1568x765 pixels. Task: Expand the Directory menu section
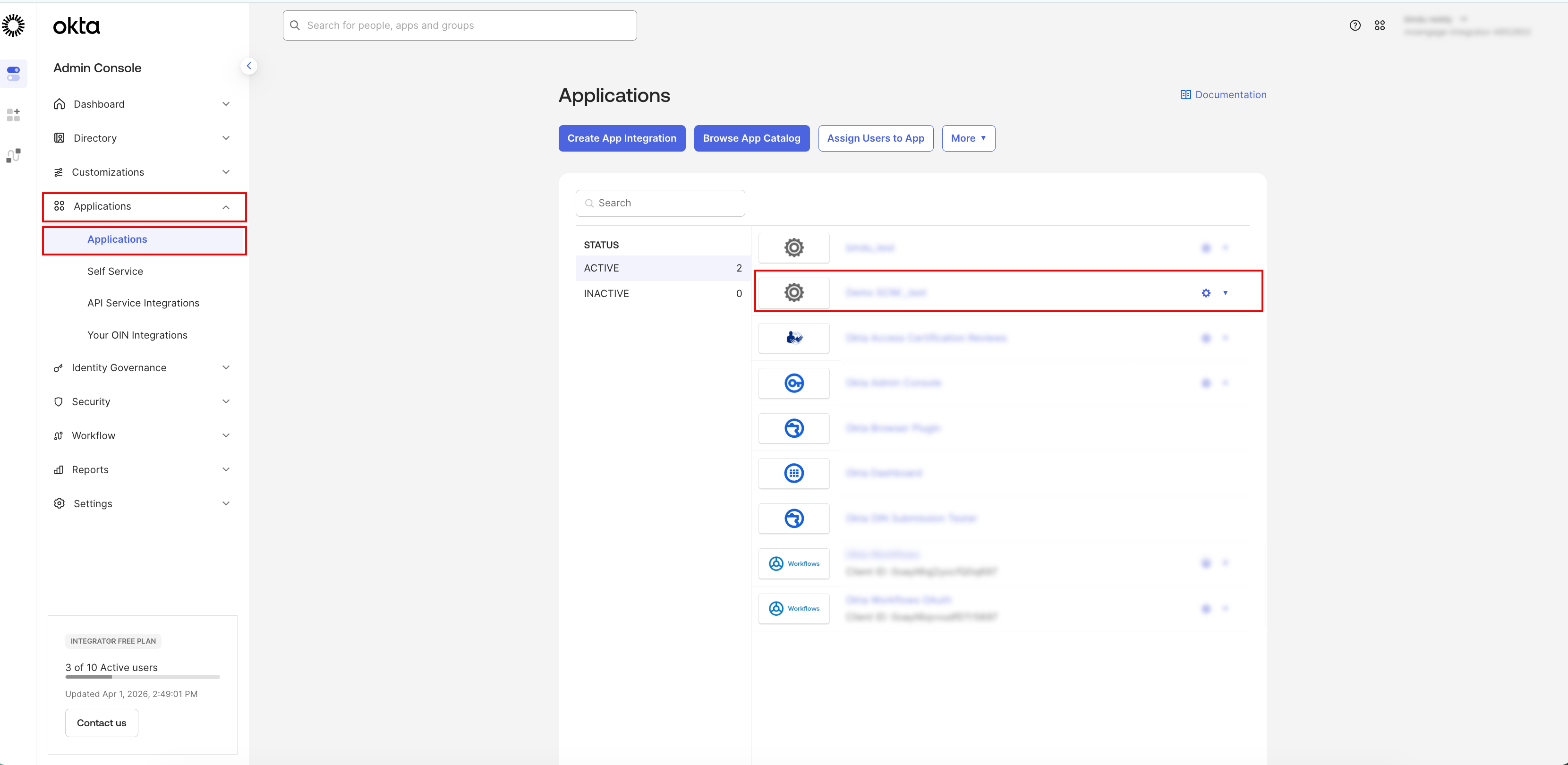click(x=144, y=138)
